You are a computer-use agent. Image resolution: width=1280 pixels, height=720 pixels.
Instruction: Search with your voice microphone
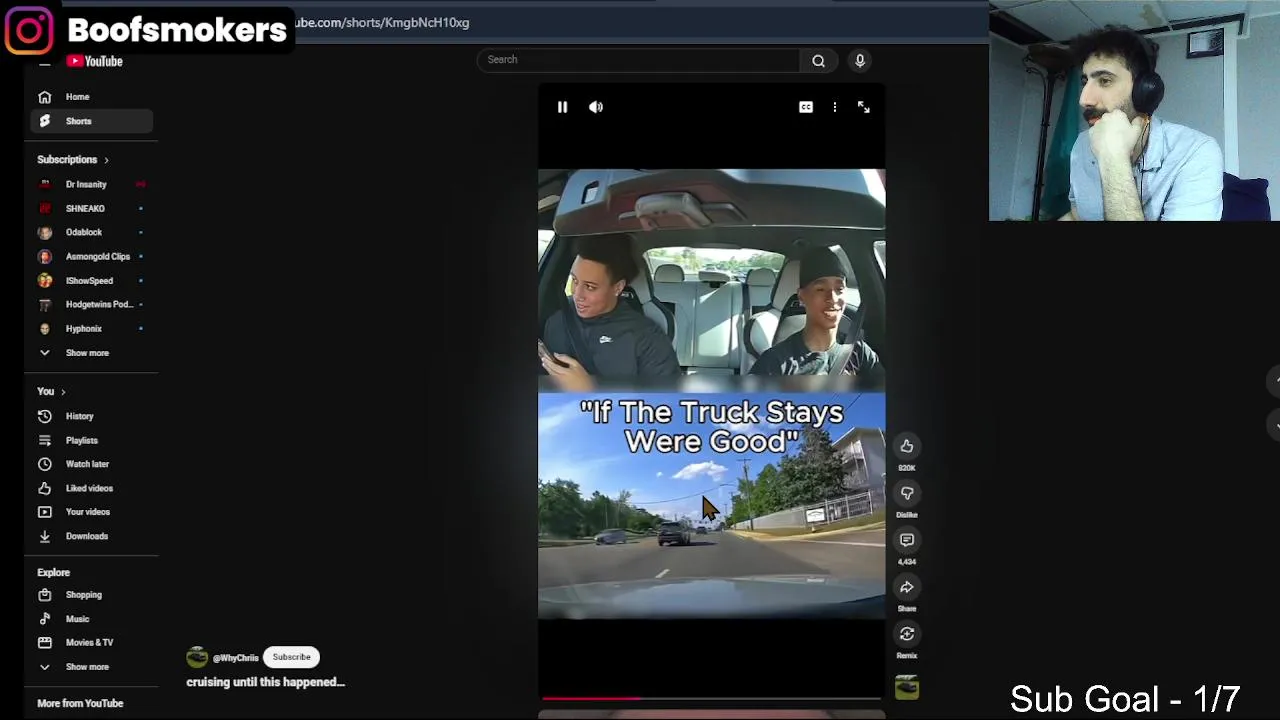860,60
